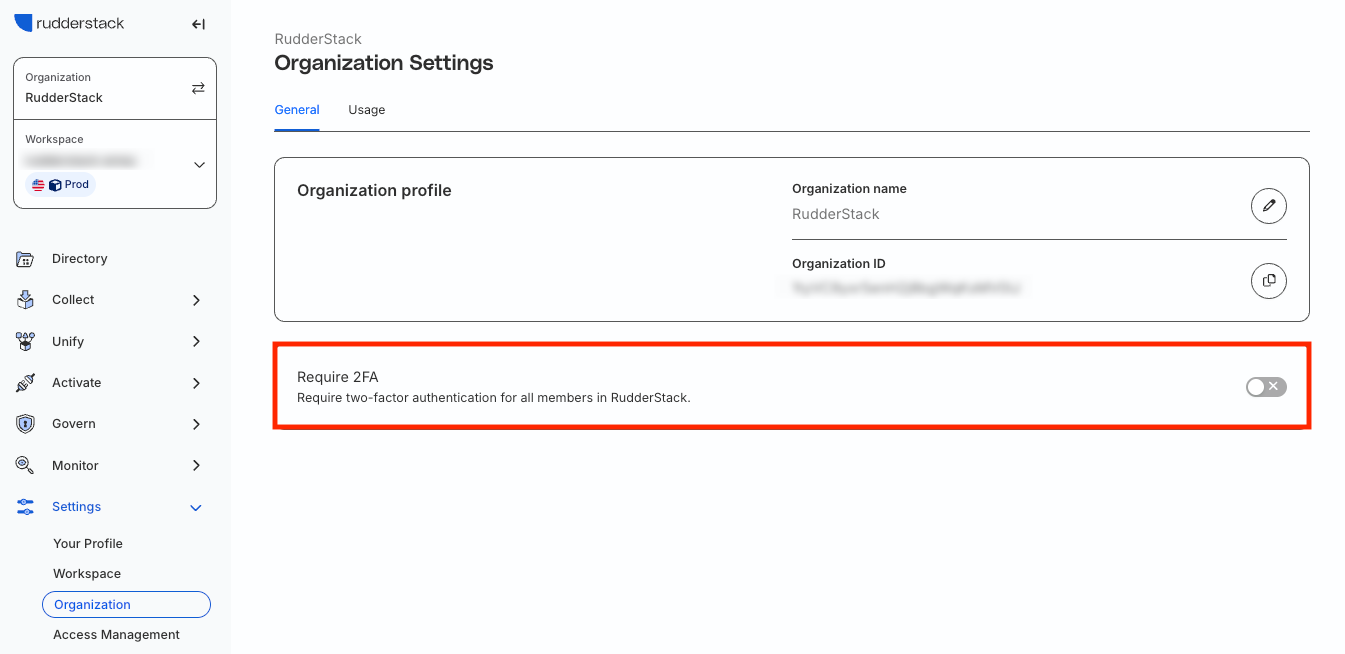Open Your Profile settings

click(88, 544)
